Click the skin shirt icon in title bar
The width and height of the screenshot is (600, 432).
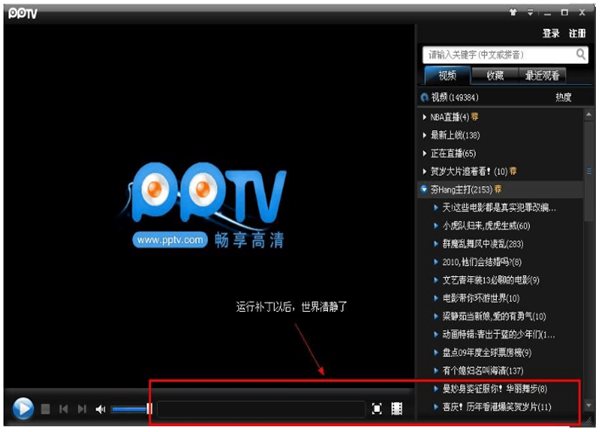513,13
